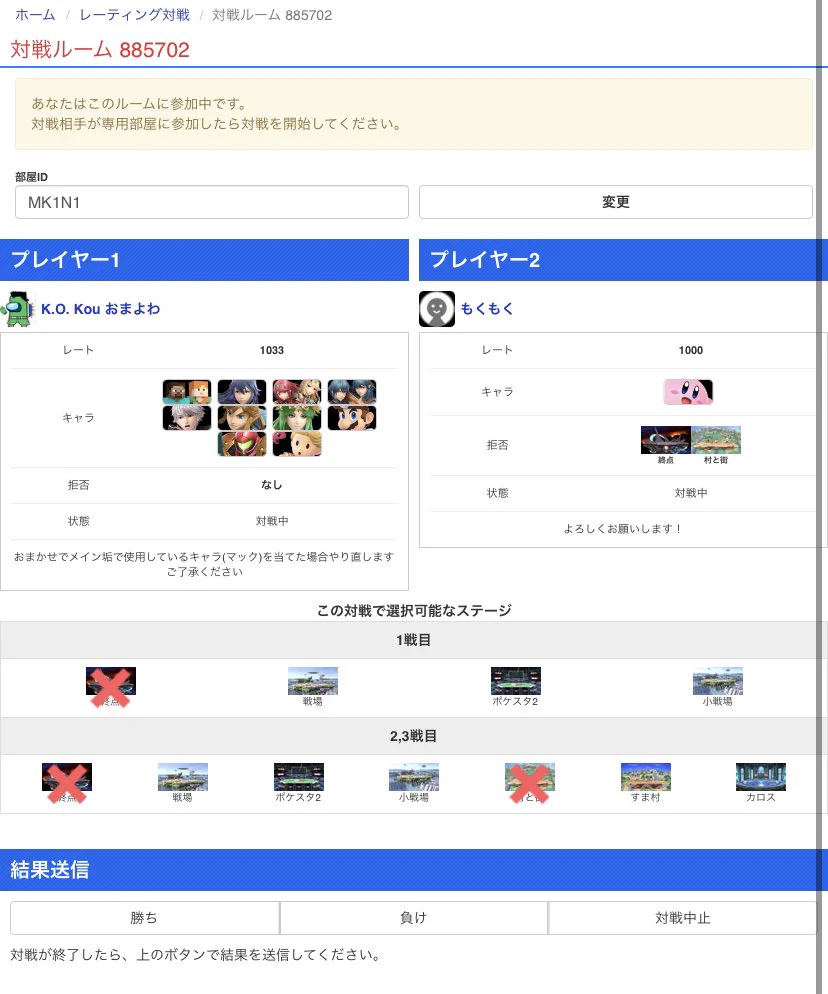Click Player 2's 状態 value 対戦中
Image resolution: width=828 pixels, height=994 pixels.
[691, 493]
